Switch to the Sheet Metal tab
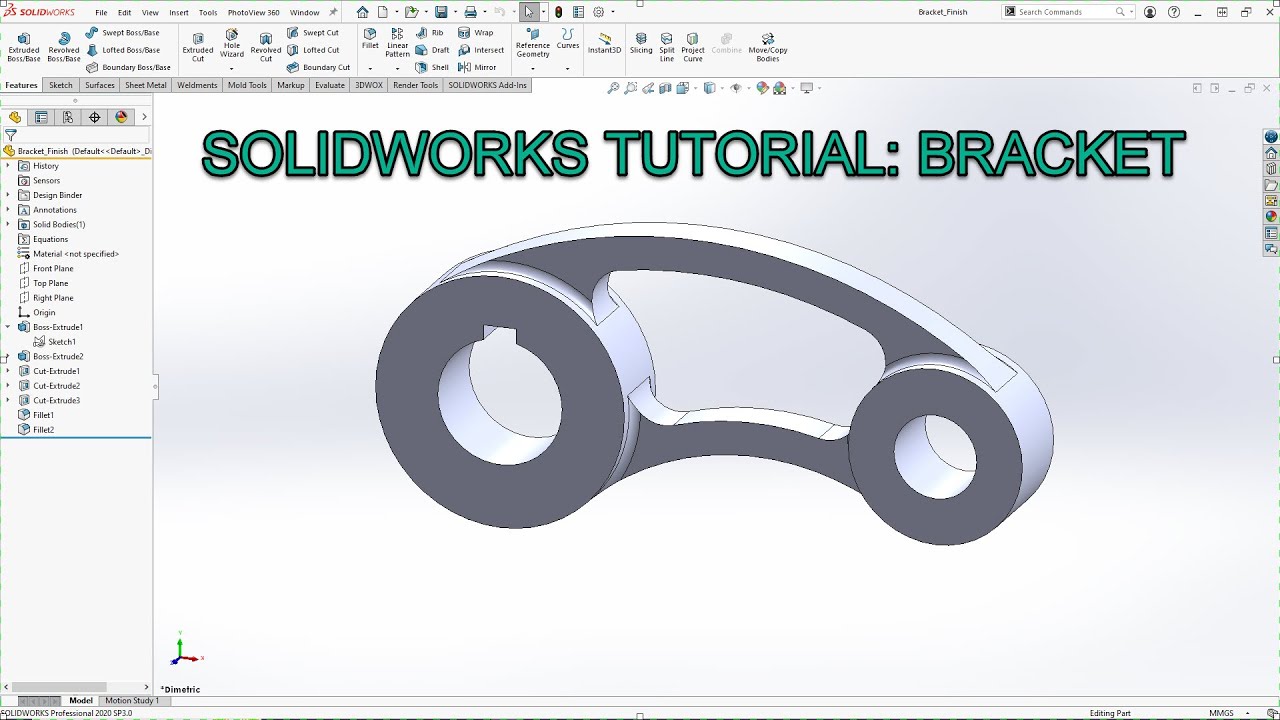 coord(146,85)
